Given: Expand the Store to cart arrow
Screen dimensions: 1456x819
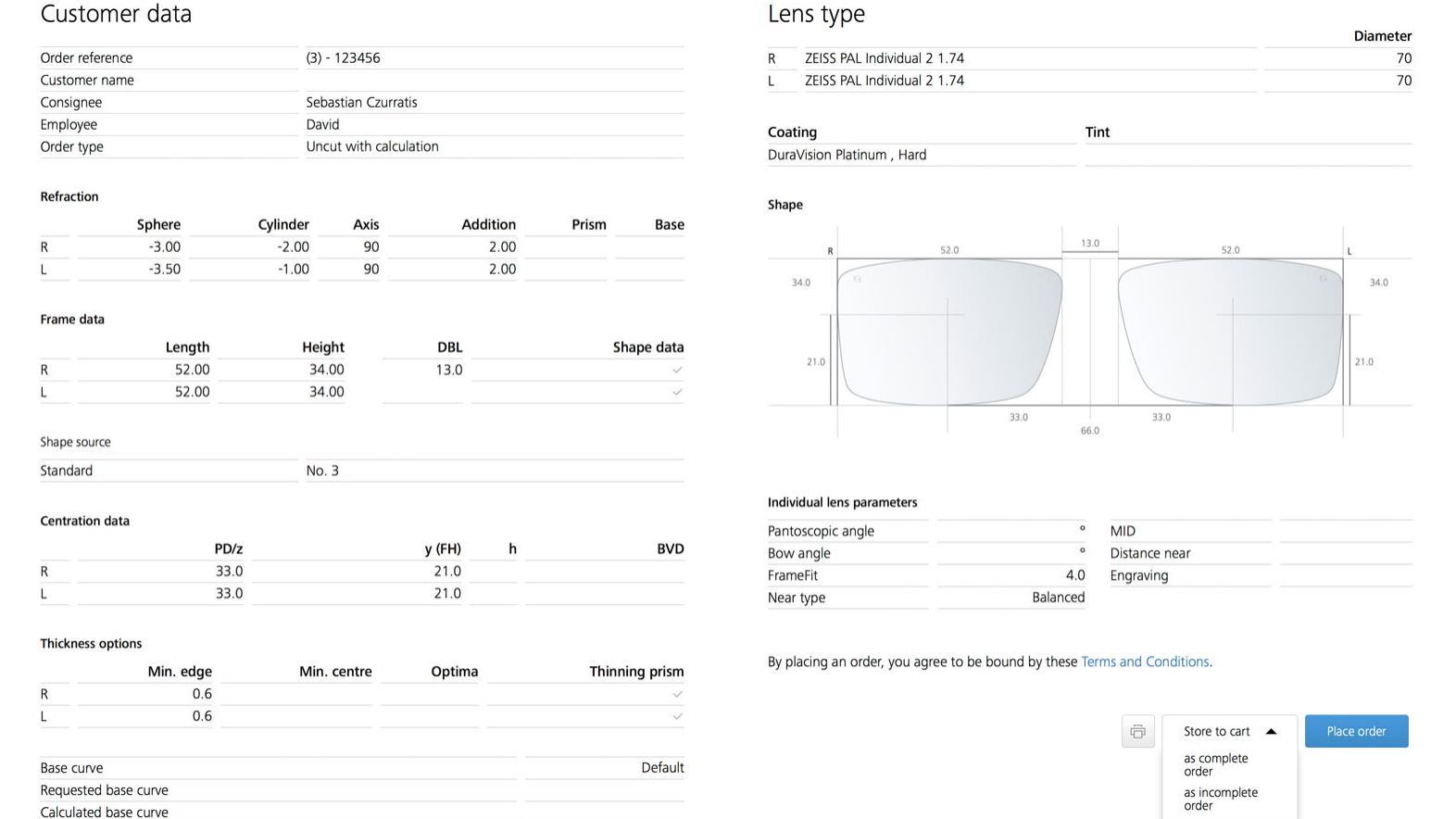Looking at the screenshot, I should pyautogui.click(x=1271, y=731).
